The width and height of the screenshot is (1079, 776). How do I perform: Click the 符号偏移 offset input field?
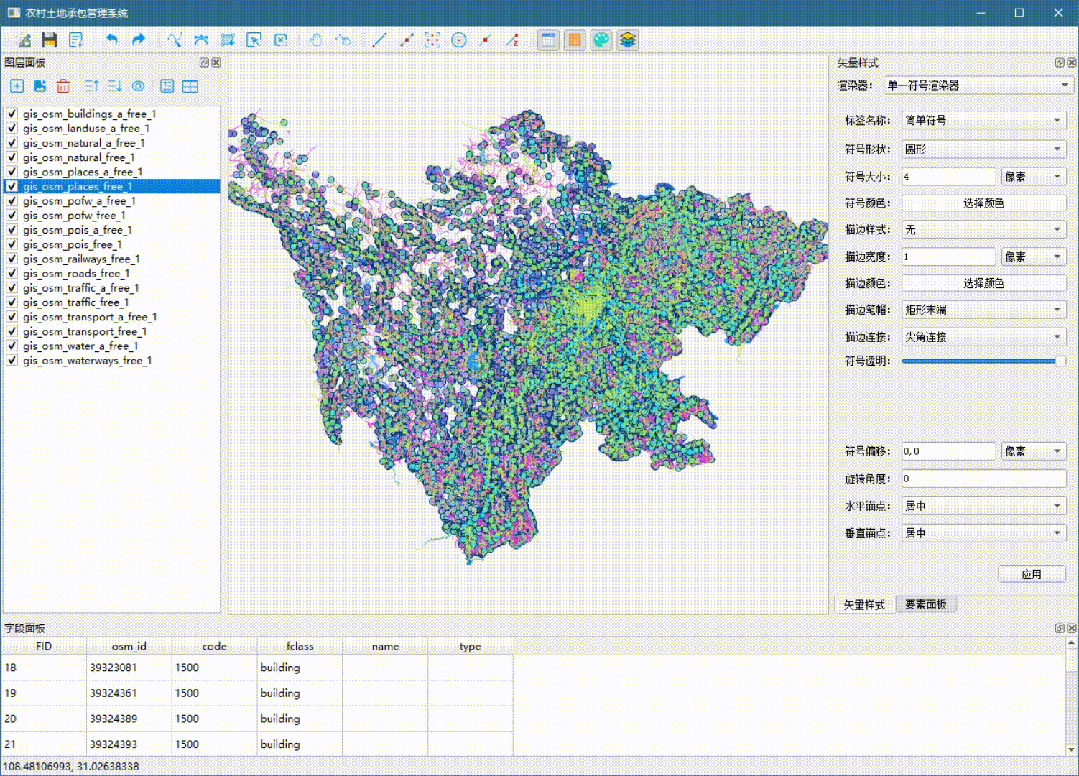click(948, 450)
